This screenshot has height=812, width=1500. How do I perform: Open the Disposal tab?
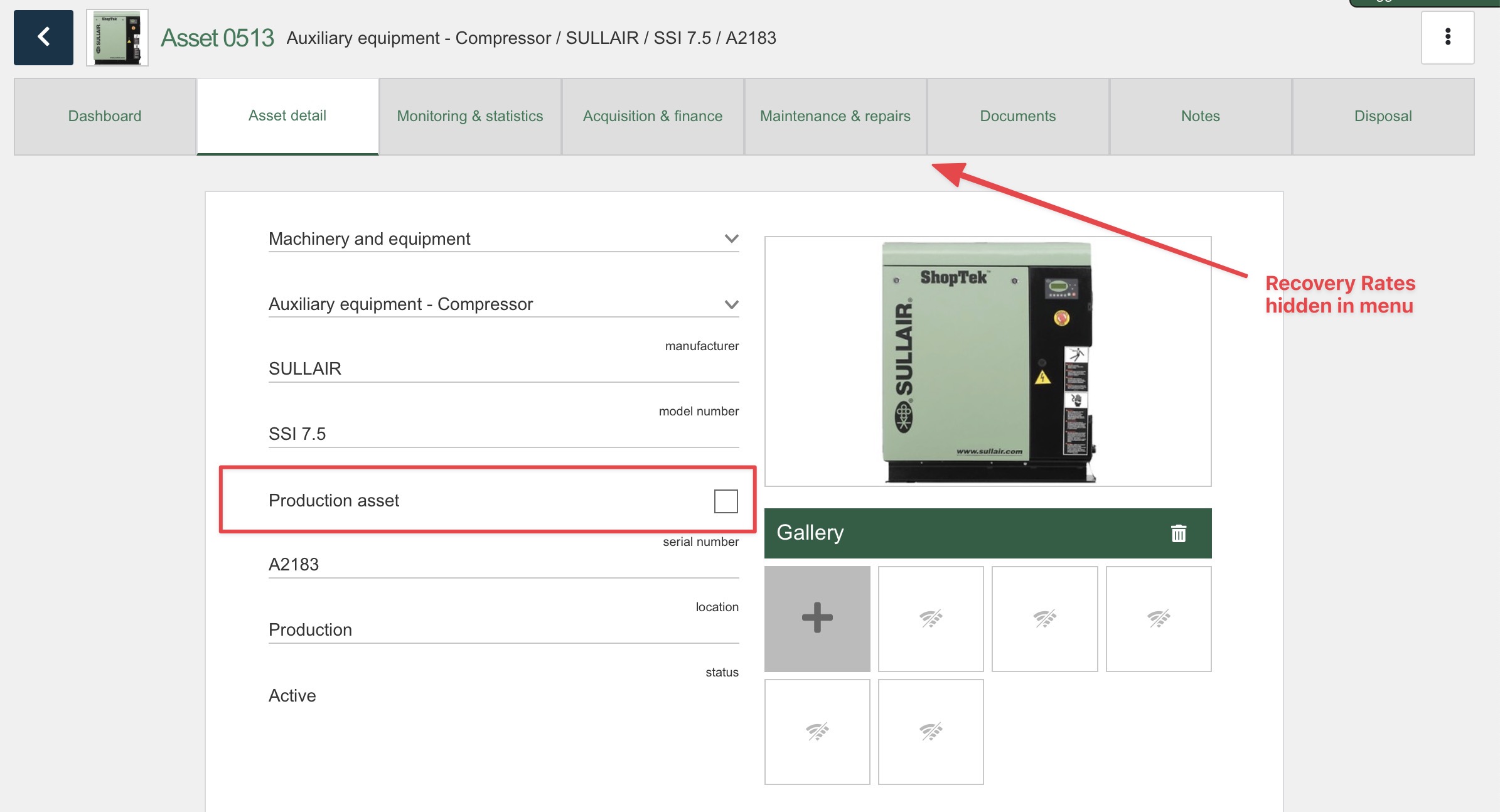point(1383,116)
